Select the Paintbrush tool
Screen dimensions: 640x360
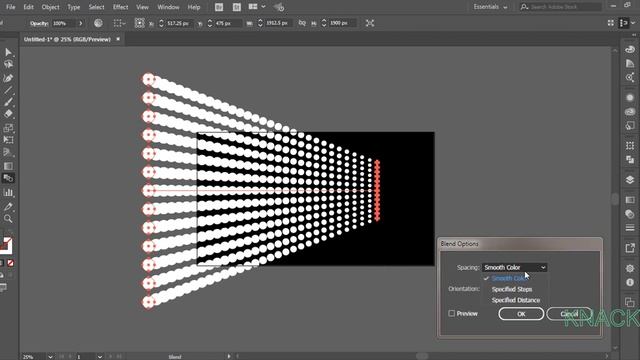click(x=8, y=102)
